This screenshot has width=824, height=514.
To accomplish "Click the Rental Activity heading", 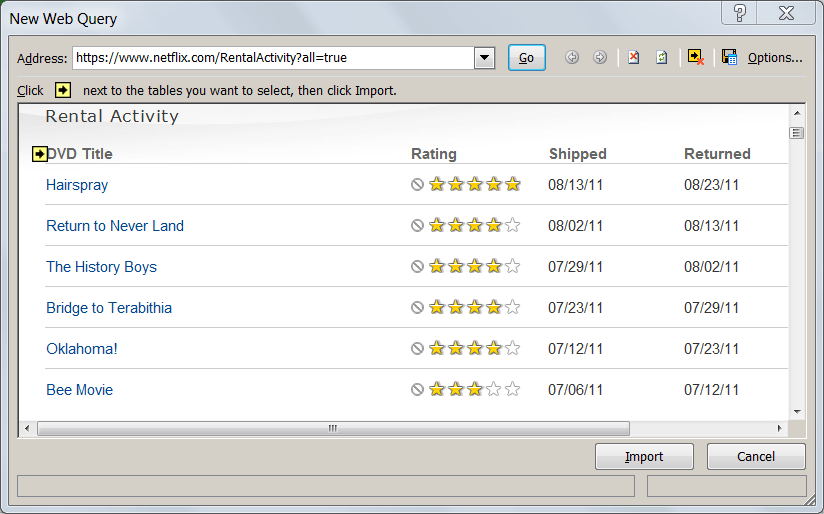I will pyautogui.click(x=112, y=116).
